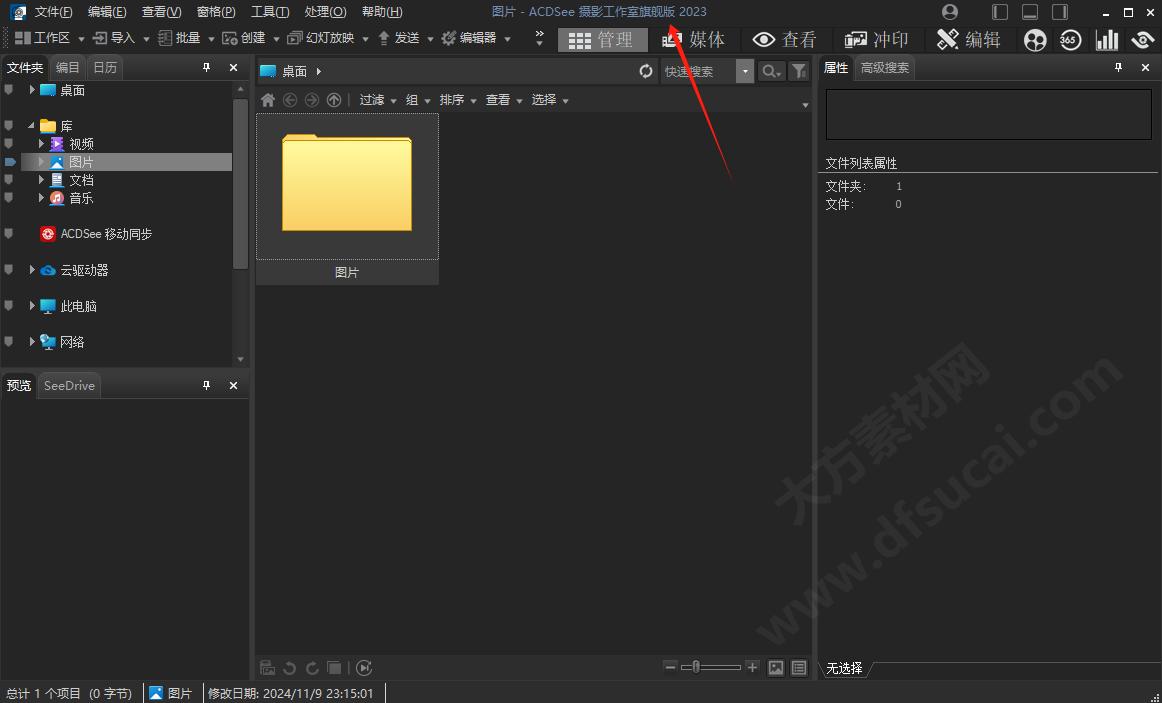
Task: Click the 导入 toolbar button
Action: pyautogui.click(x=115, y=38)
